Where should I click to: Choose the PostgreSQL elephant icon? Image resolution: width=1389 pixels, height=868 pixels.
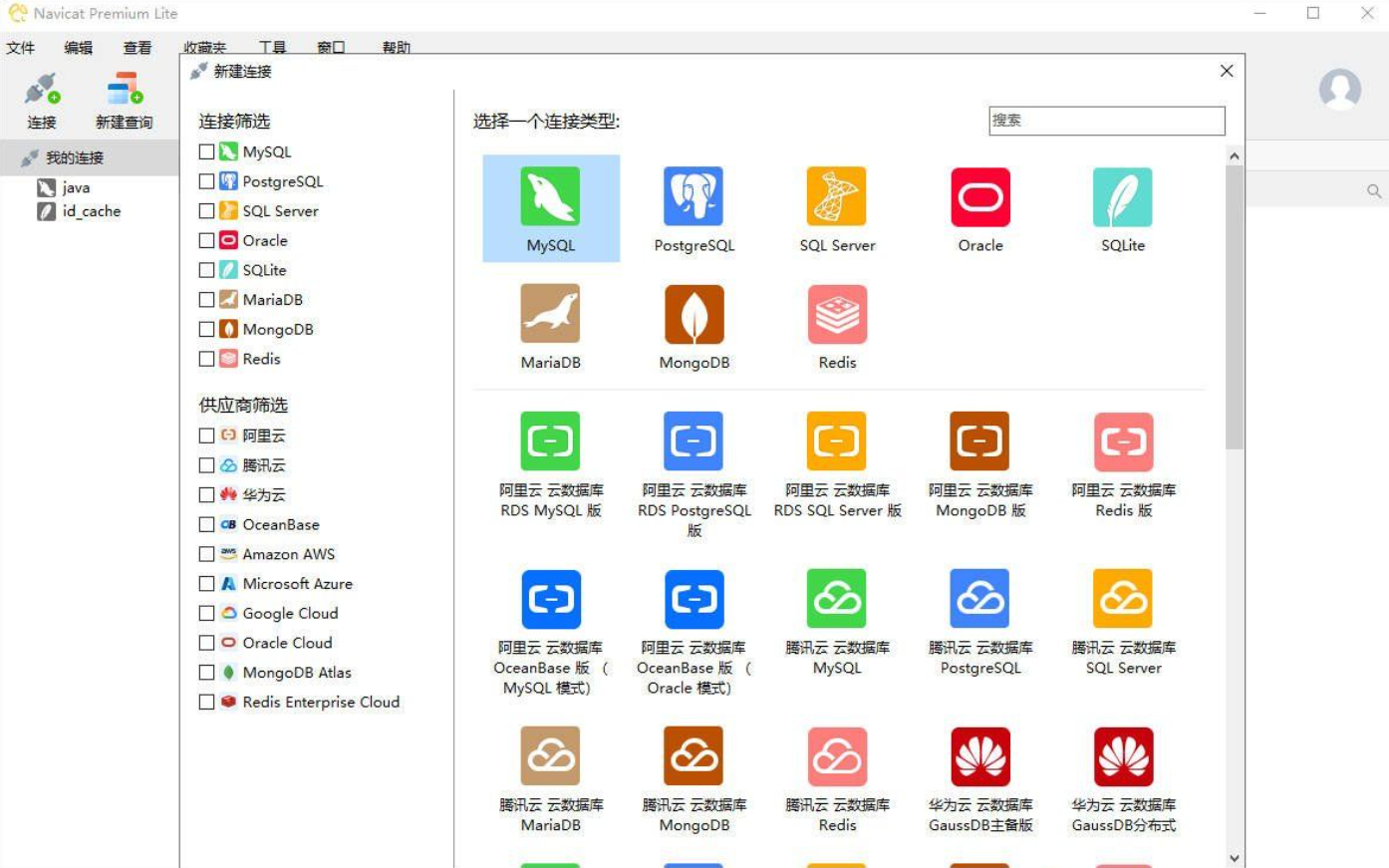tap(694, 196)
